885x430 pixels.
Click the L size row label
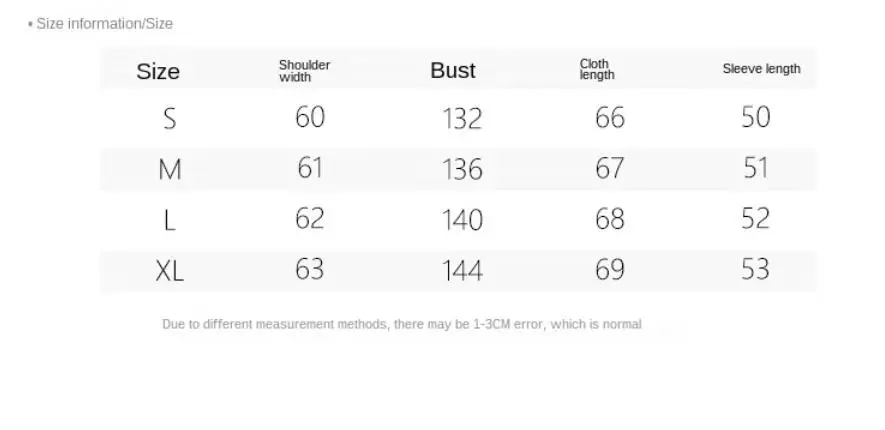pyautogui.click(x=169, y=220)
